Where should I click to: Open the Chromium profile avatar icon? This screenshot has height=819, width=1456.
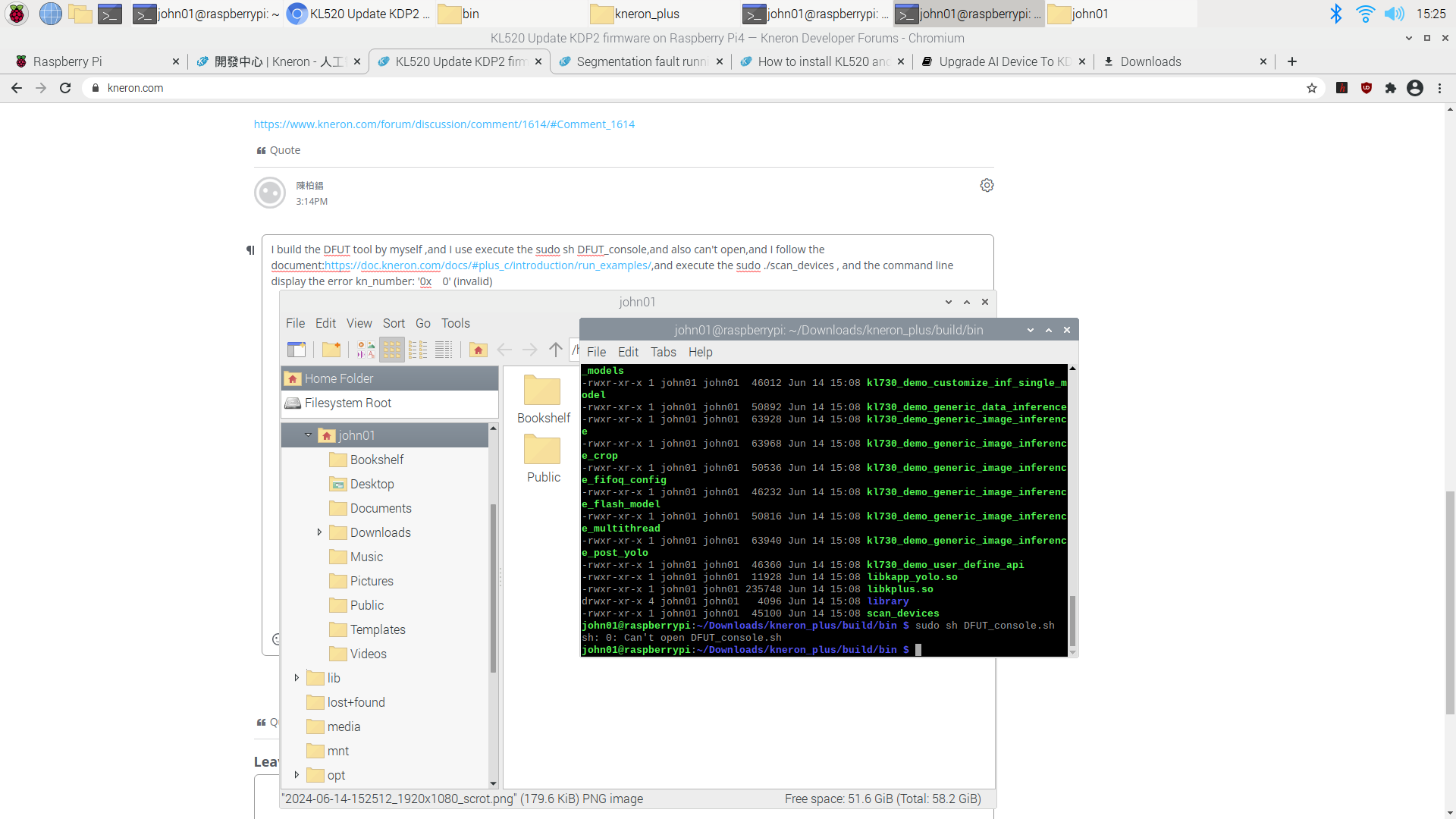click(x=1415, y=88)
